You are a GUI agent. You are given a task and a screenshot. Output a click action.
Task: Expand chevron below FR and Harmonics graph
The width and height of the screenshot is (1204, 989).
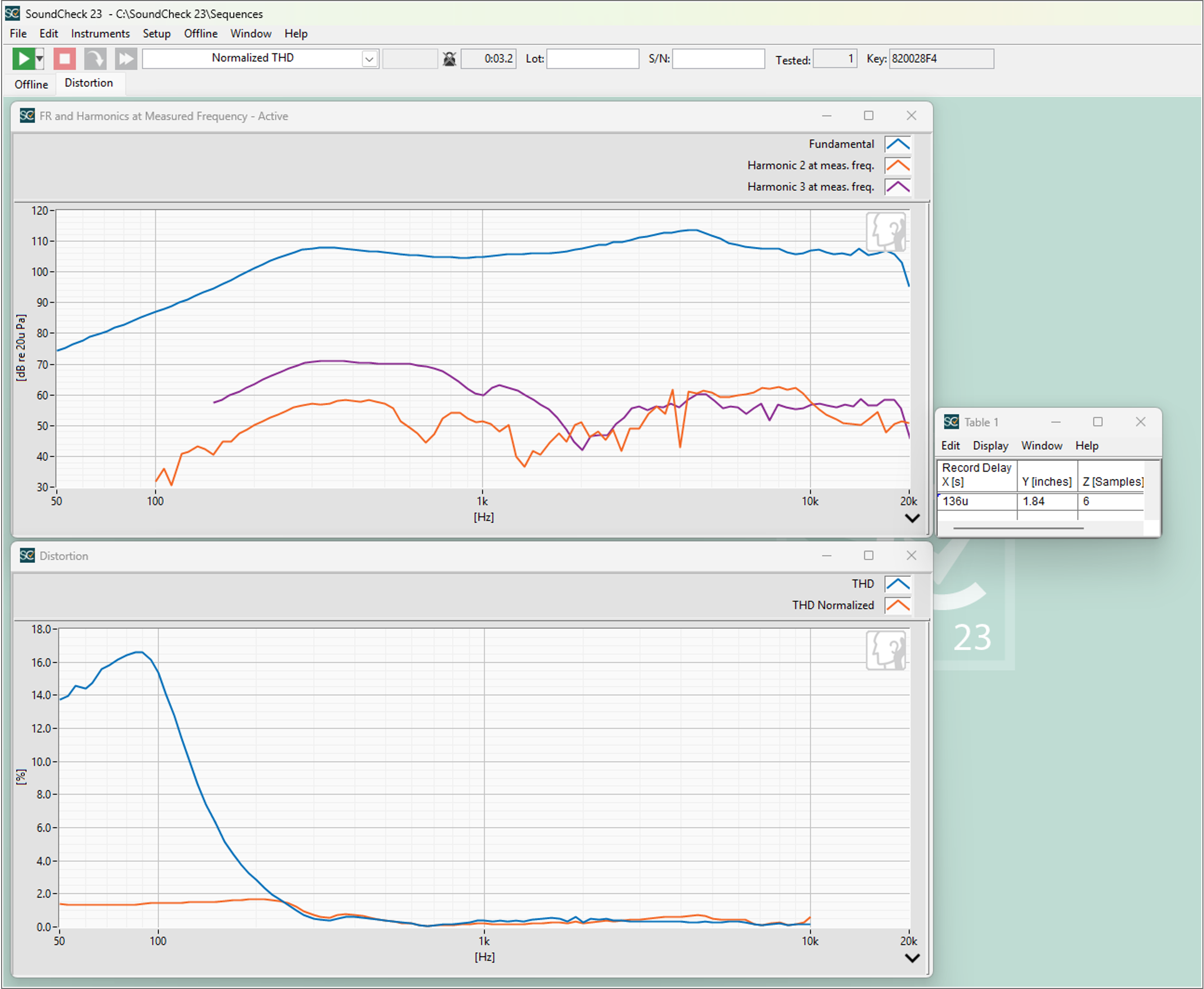(912, 519)
